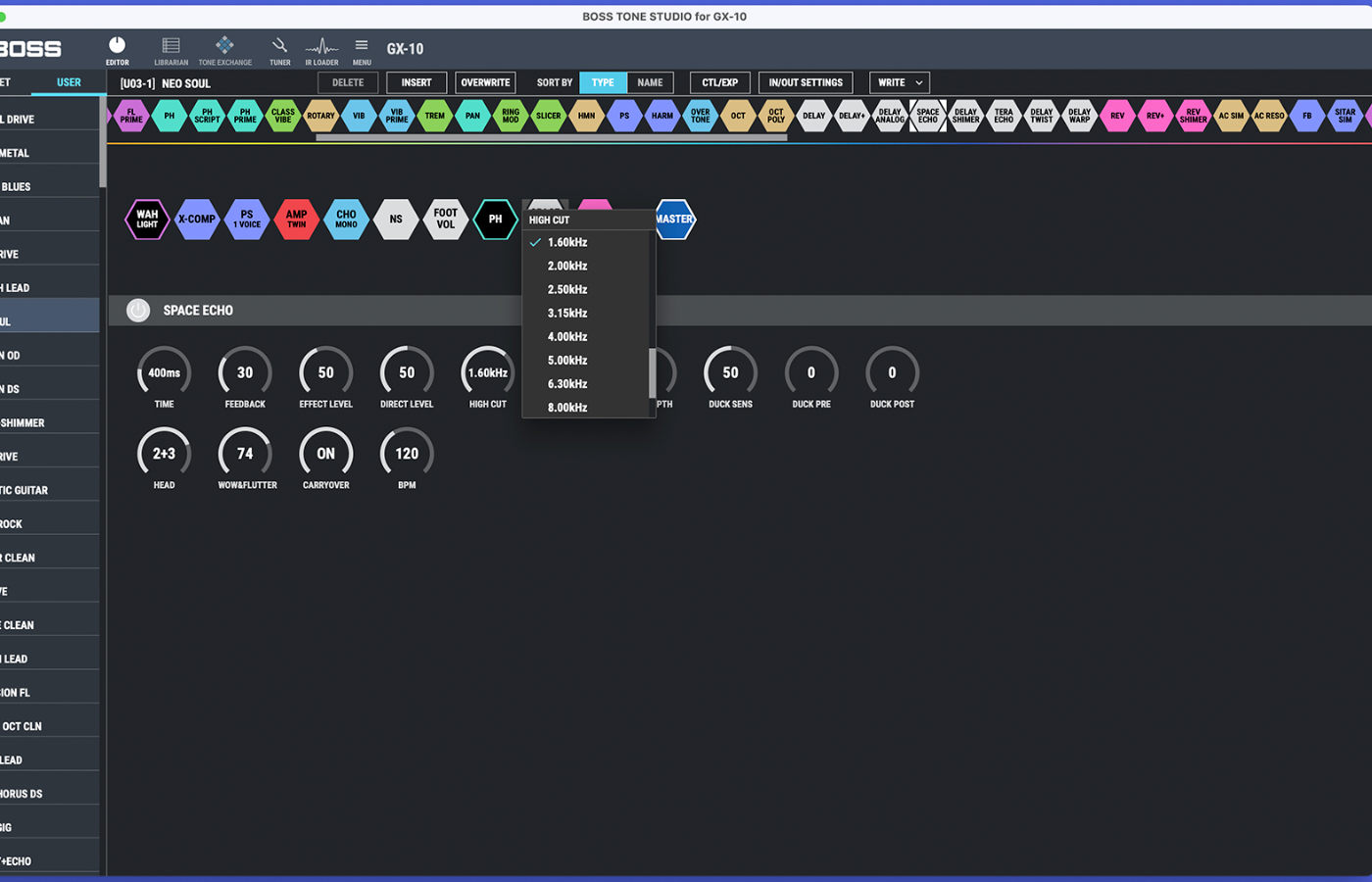Open IN/OUT SETTINGS
1372x882 pixels.
(806, 83)
